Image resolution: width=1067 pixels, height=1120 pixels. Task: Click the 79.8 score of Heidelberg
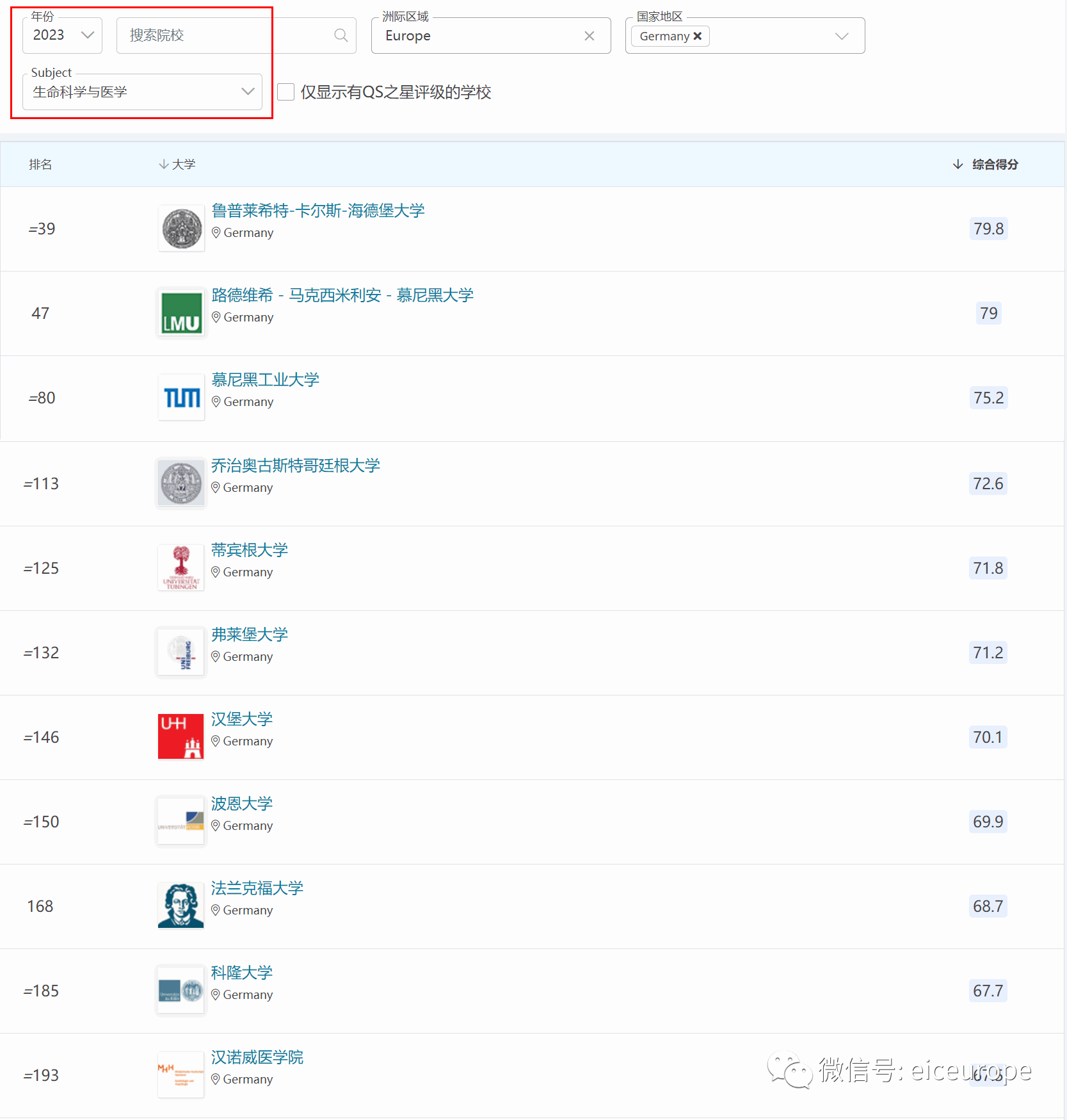(x=988, y=229)
